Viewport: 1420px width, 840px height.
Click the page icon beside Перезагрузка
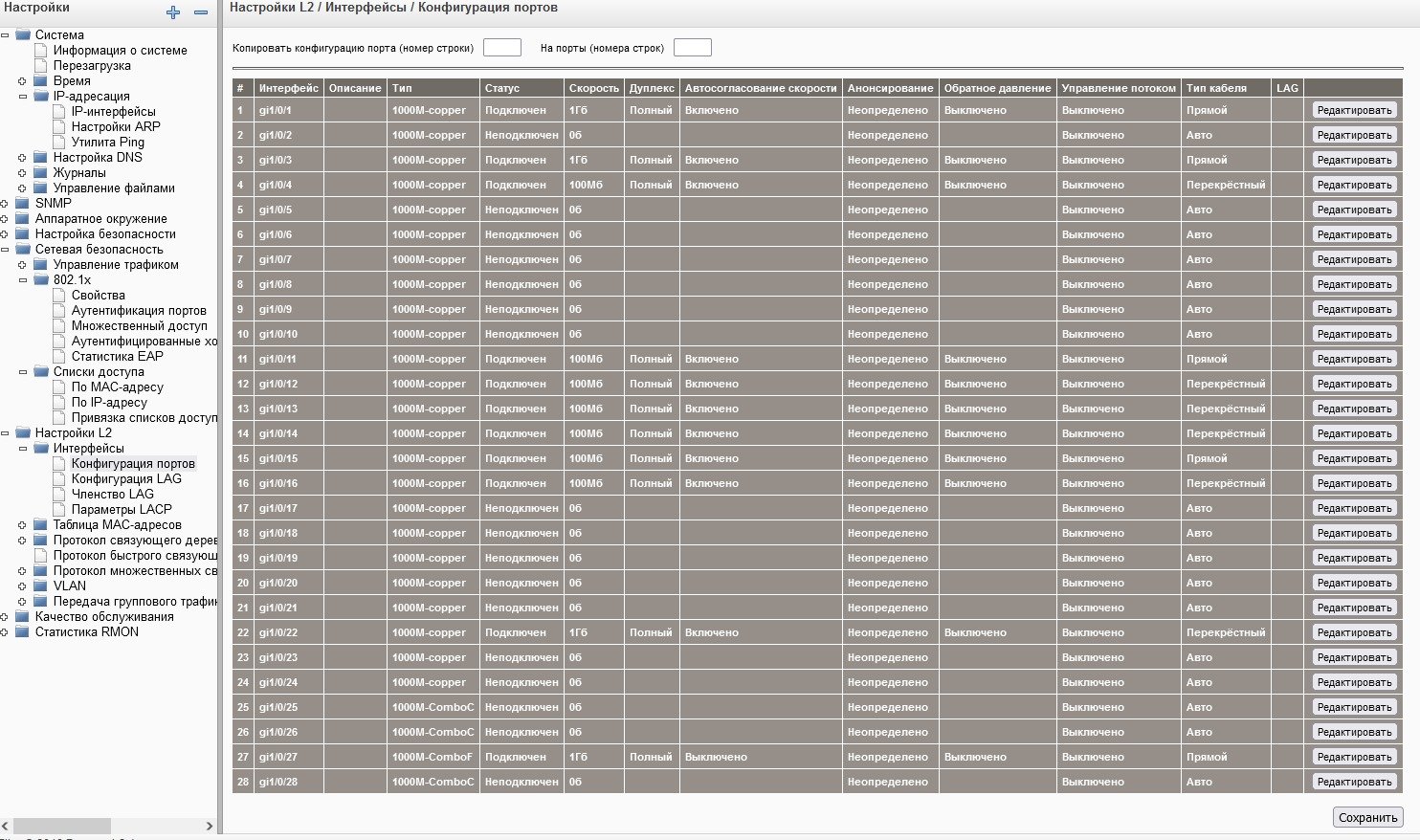[x=41, y=65]
